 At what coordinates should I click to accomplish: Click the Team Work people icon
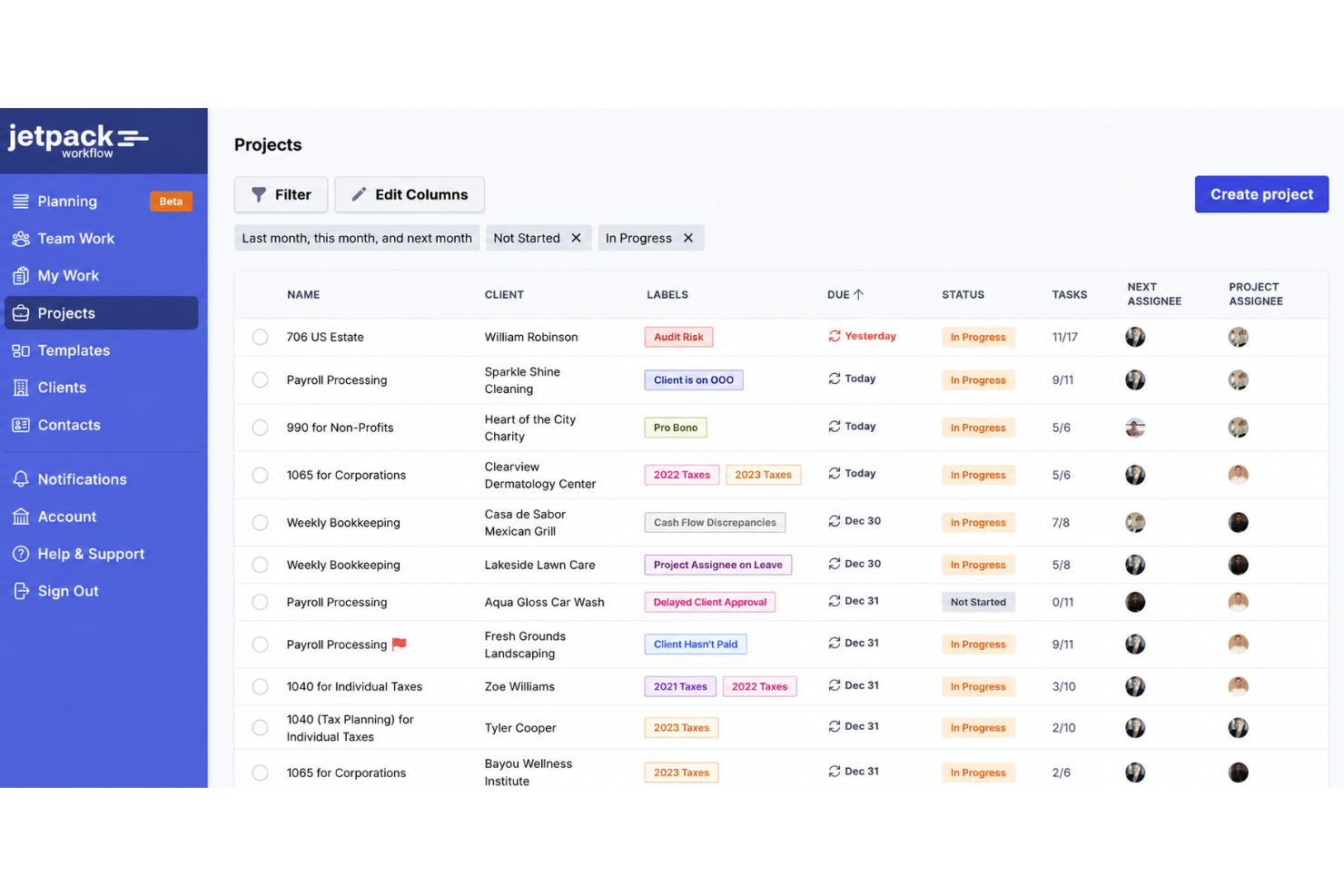pyautogui.click(x=21, y=239)
